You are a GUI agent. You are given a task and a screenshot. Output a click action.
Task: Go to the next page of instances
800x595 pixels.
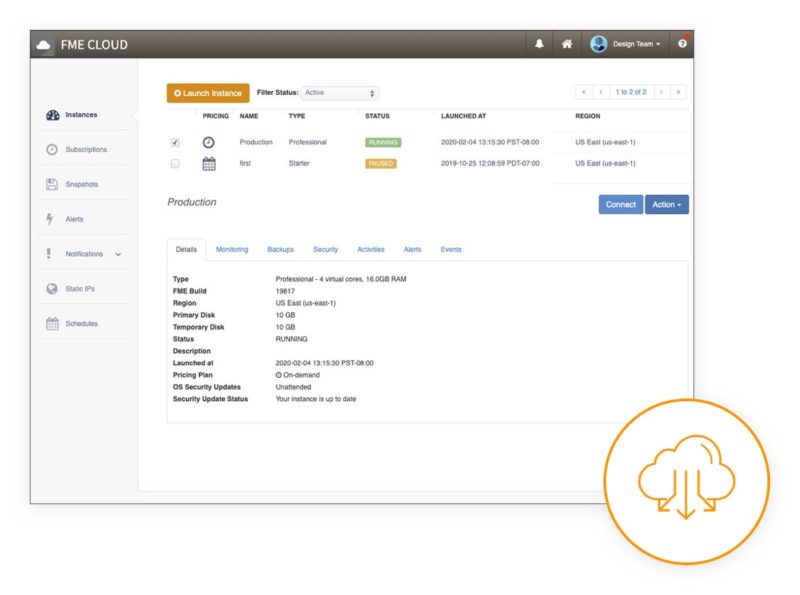click(661, 91)
